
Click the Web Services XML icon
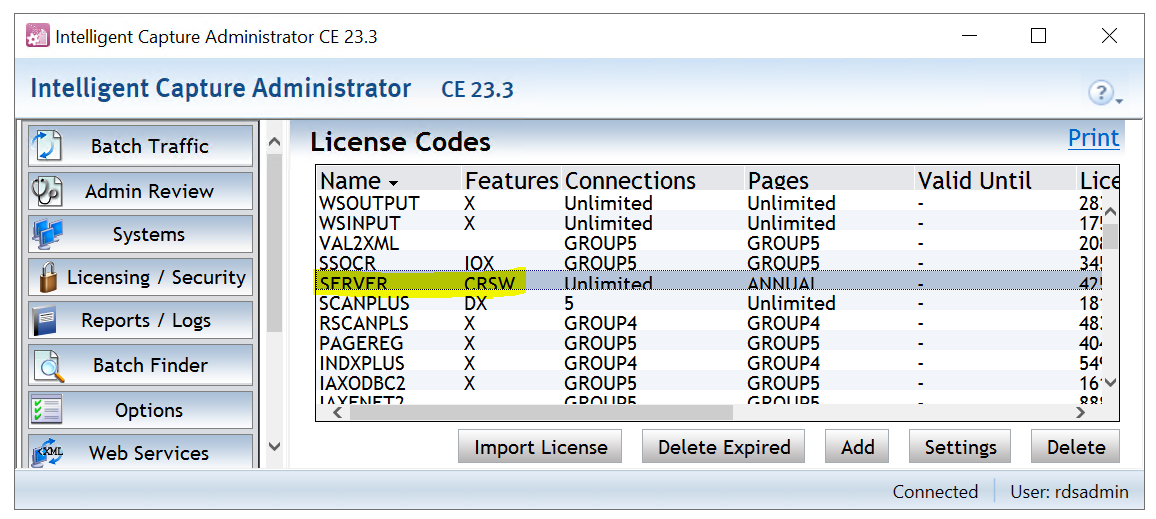click(x=47, y=453)
